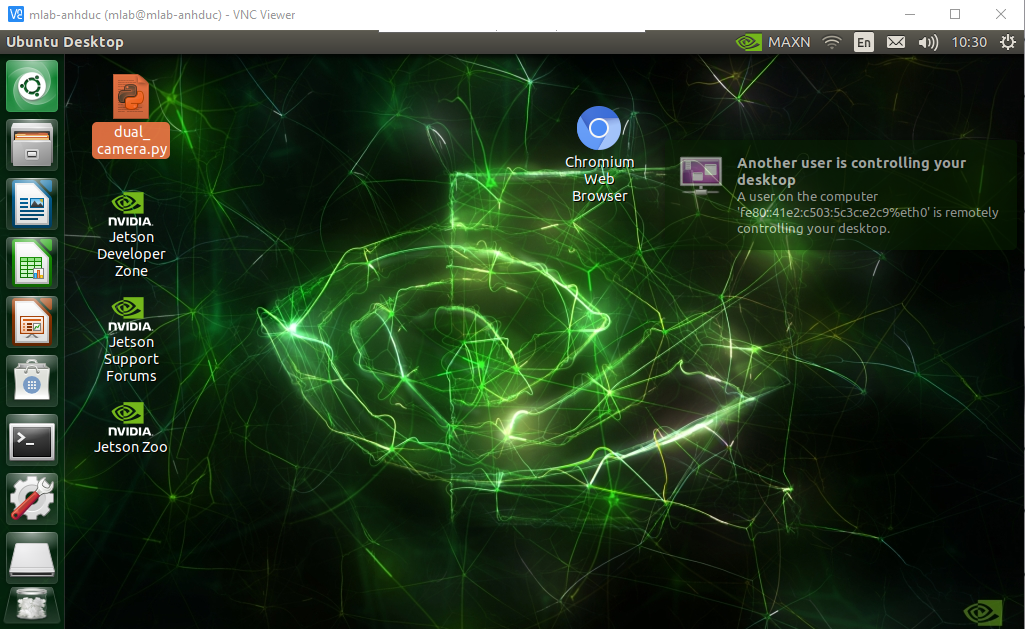This screenshot has height=629, width=1025.
Task: Click the Ubuntu Desktop panel title
Action: pos(65,42)
